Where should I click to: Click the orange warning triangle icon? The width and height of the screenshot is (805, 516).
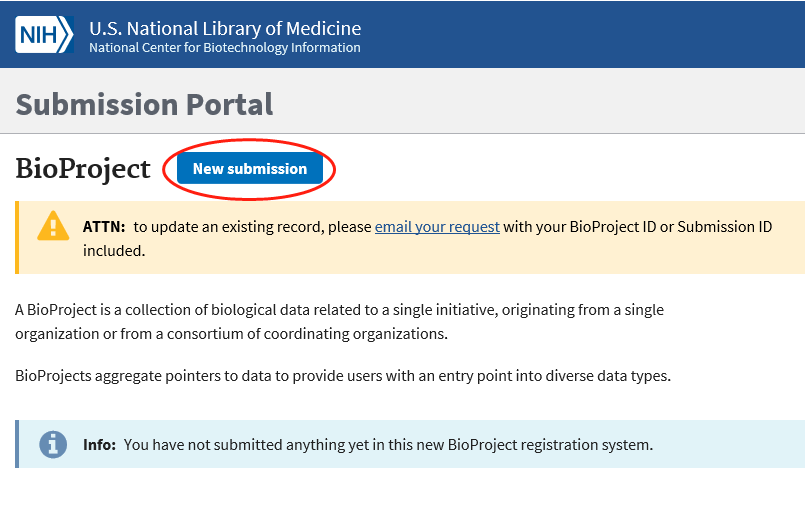[52, 227]
